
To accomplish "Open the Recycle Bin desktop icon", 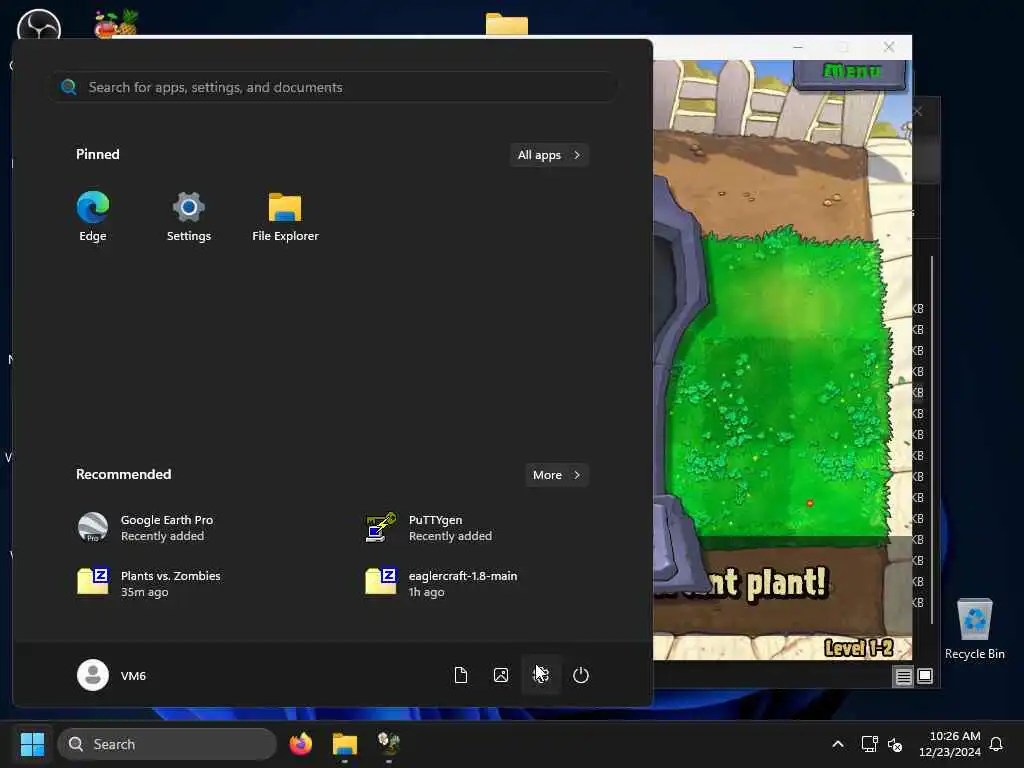I will [x=975, y=630].
